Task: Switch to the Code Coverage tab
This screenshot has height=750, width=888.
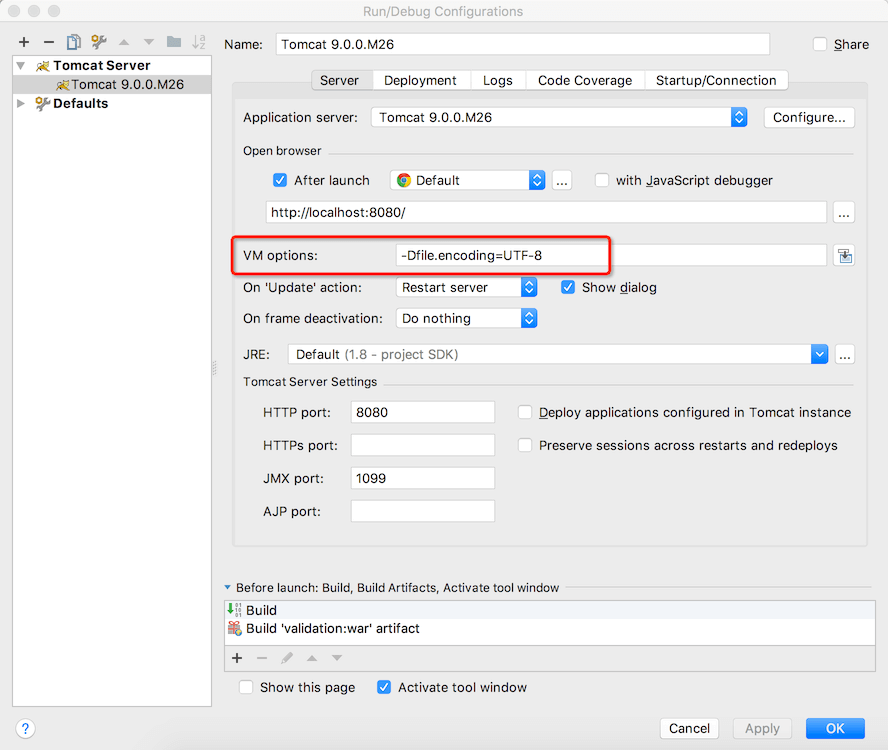Action: tap(585, 80)
